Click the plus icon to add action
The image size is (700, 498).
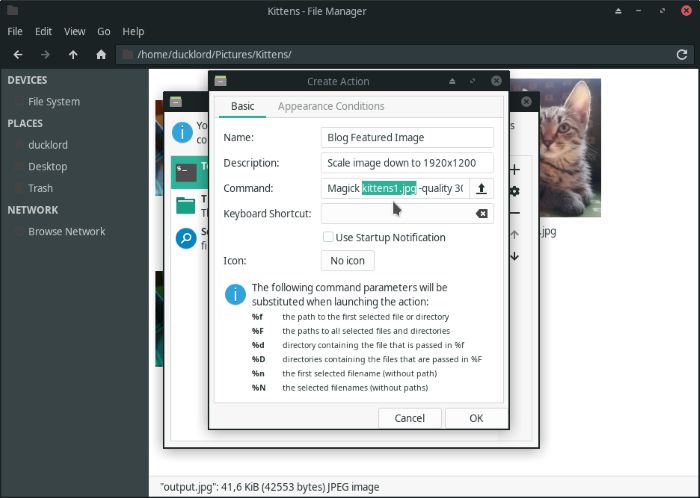[x=515, y=170]
